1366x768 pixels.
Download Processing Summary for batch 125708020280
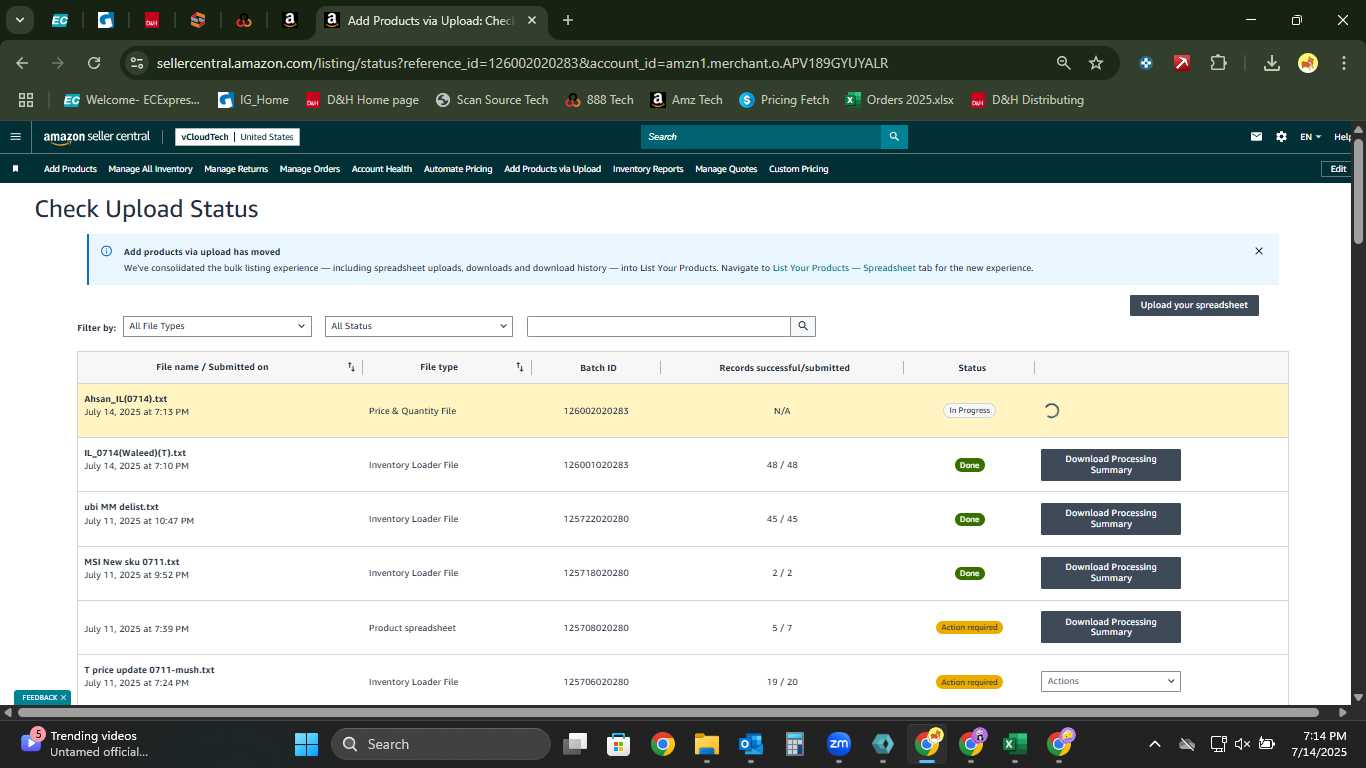1111,627
